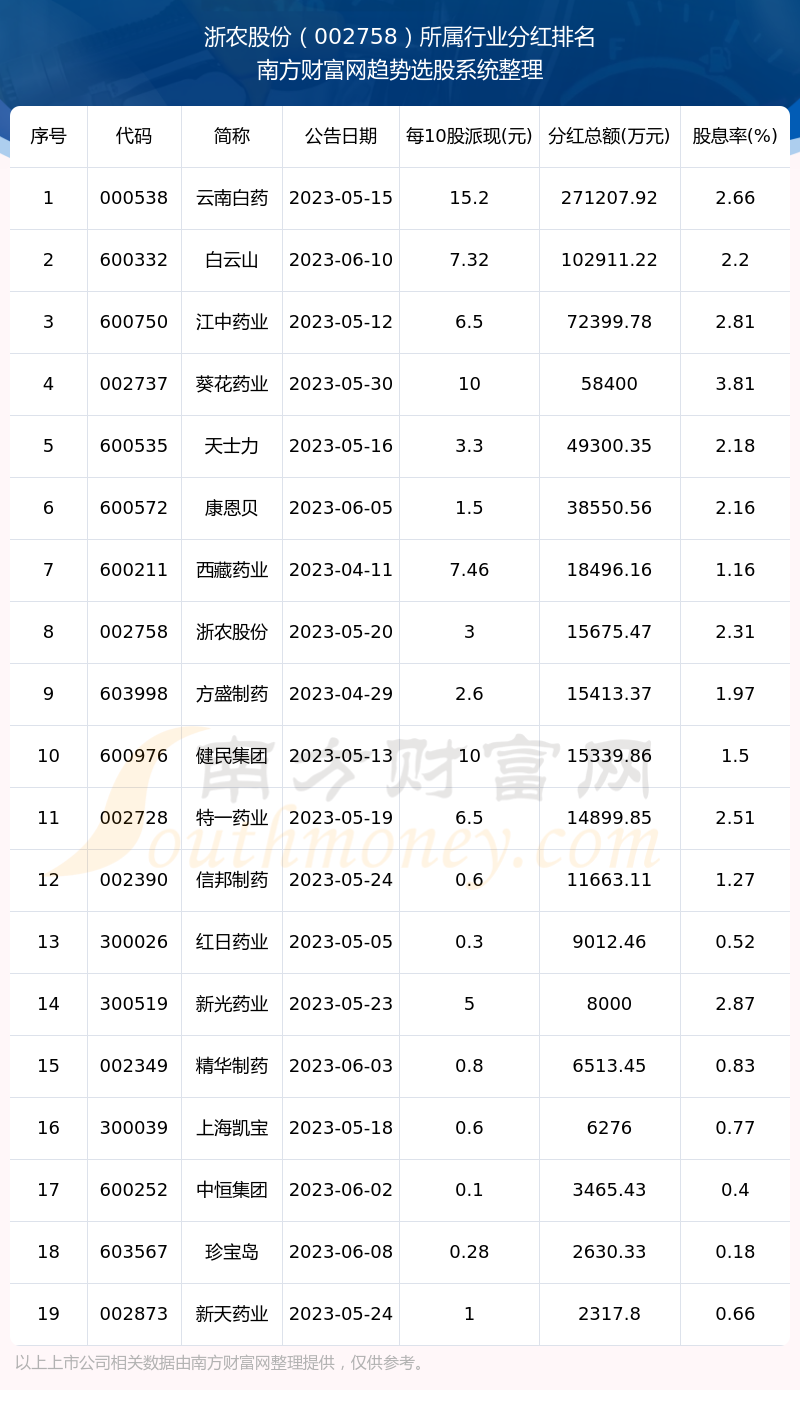Click the 新光药业 name cell
The width and height of the screenshot is (800, 1412).
coord(232,1004)
